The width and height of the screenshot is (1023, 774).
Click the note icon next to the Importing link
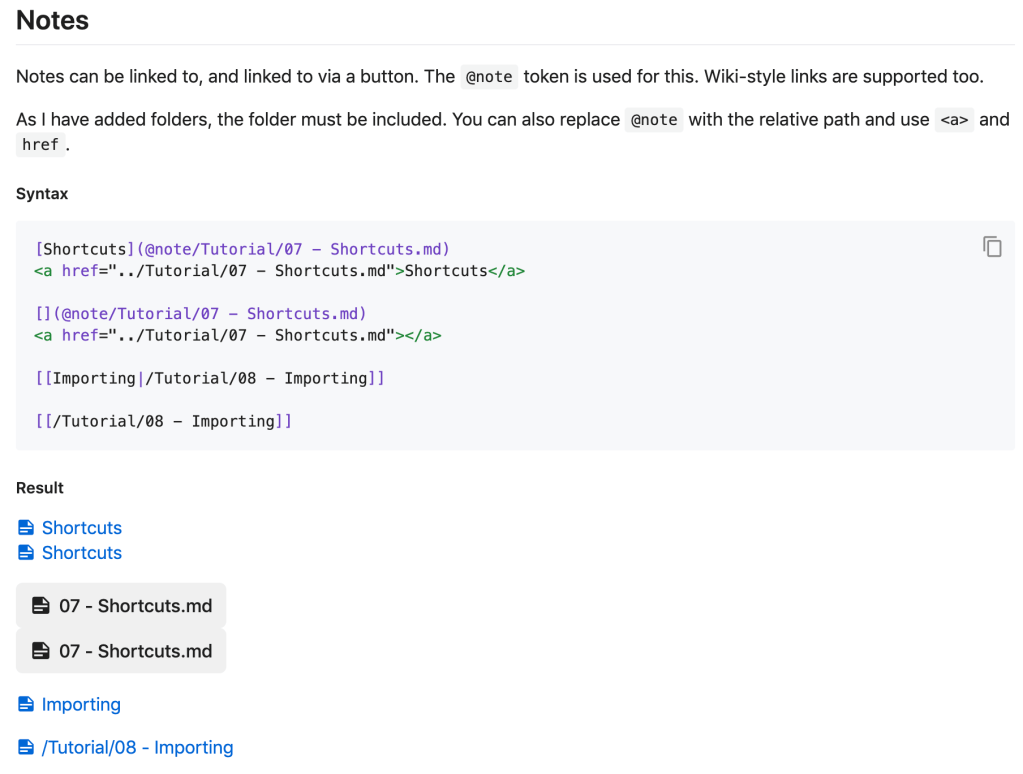coord(26,705)
